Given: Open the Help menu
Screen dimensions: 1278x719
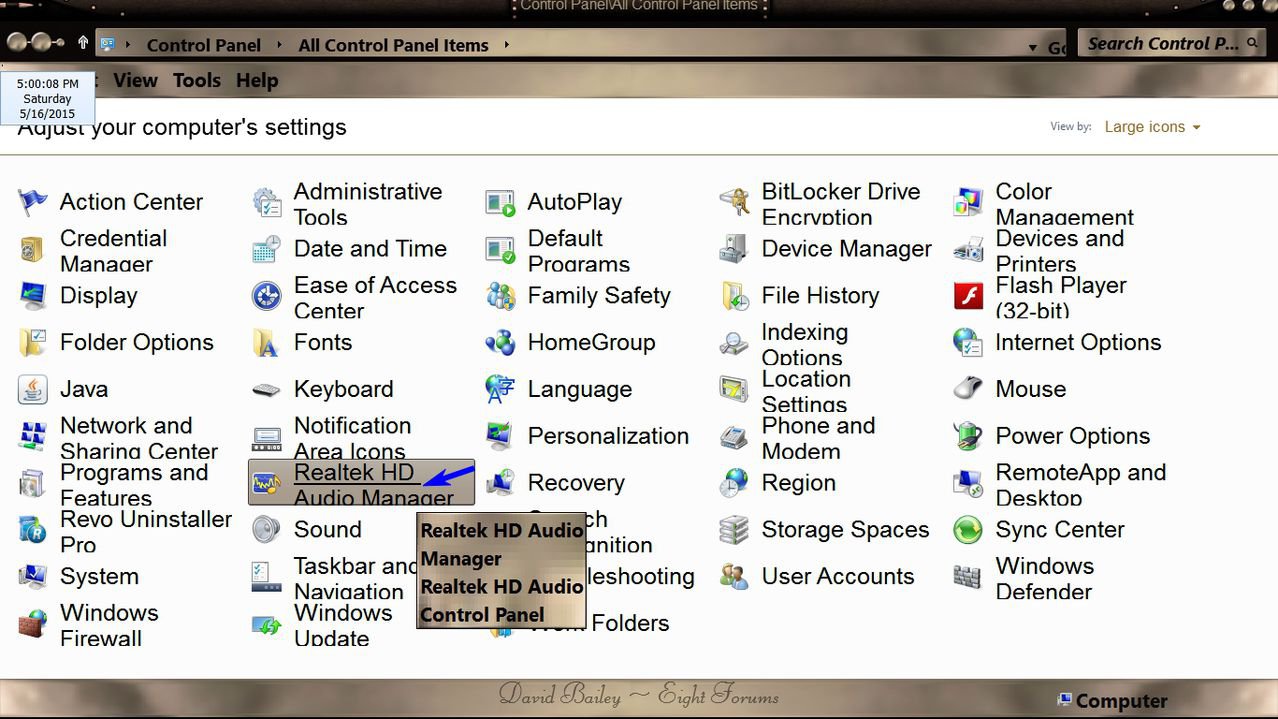Looking at the screenshot, I should click(257, 81).
